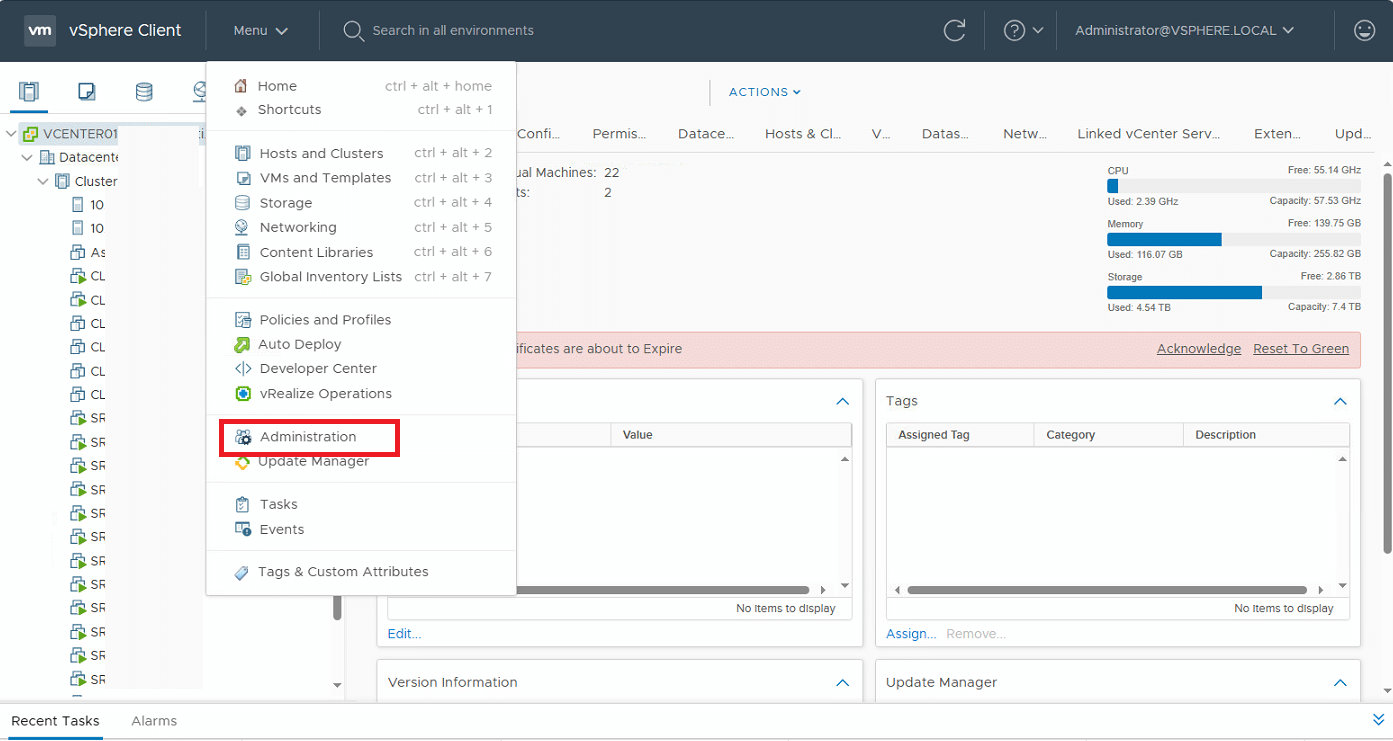This screenshot has height=741, width=1393.
Task: Click the Developer Center icon
Action: tap(242, 369)
